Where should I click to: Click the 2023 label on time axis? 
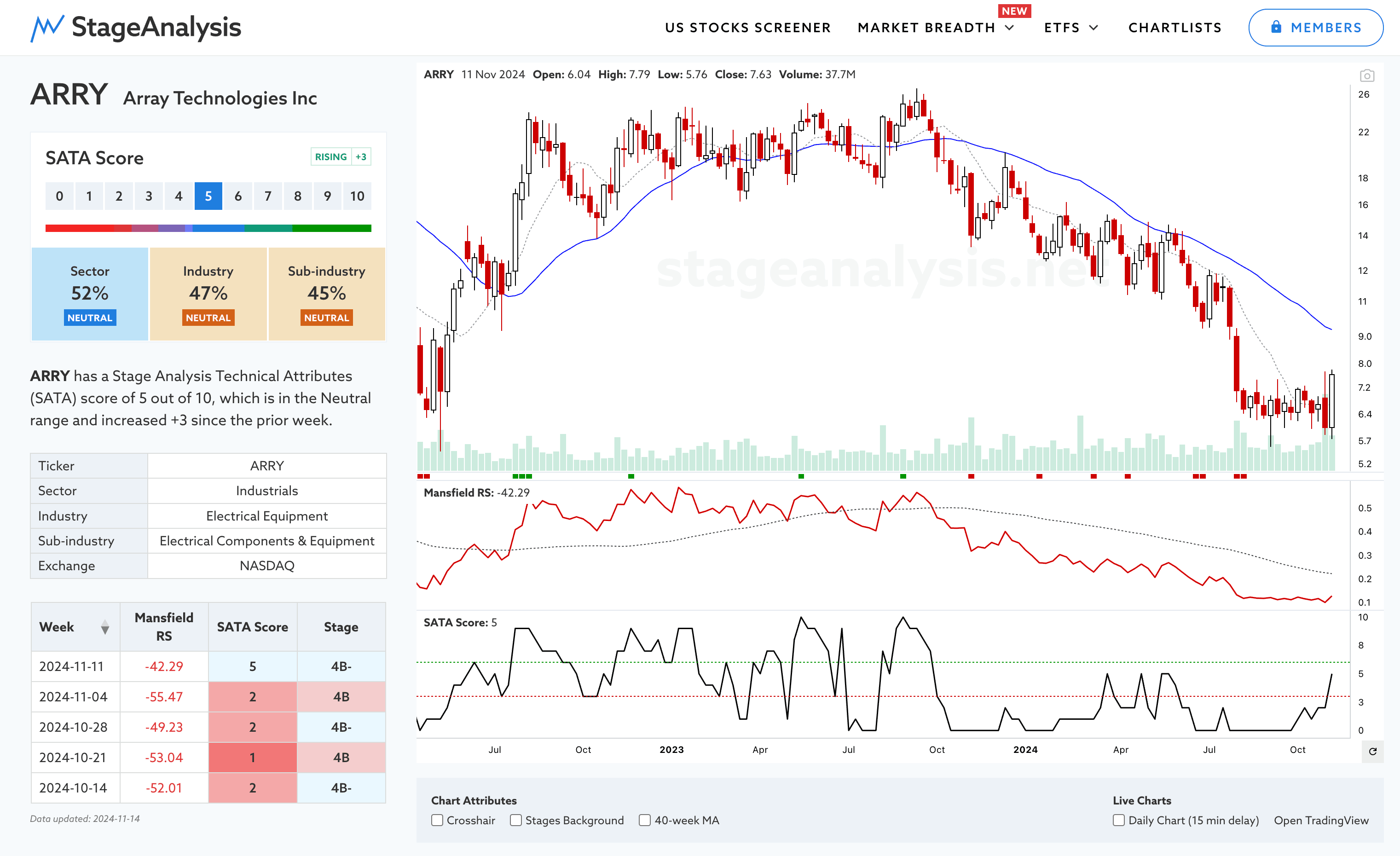(x=671, y=750)
